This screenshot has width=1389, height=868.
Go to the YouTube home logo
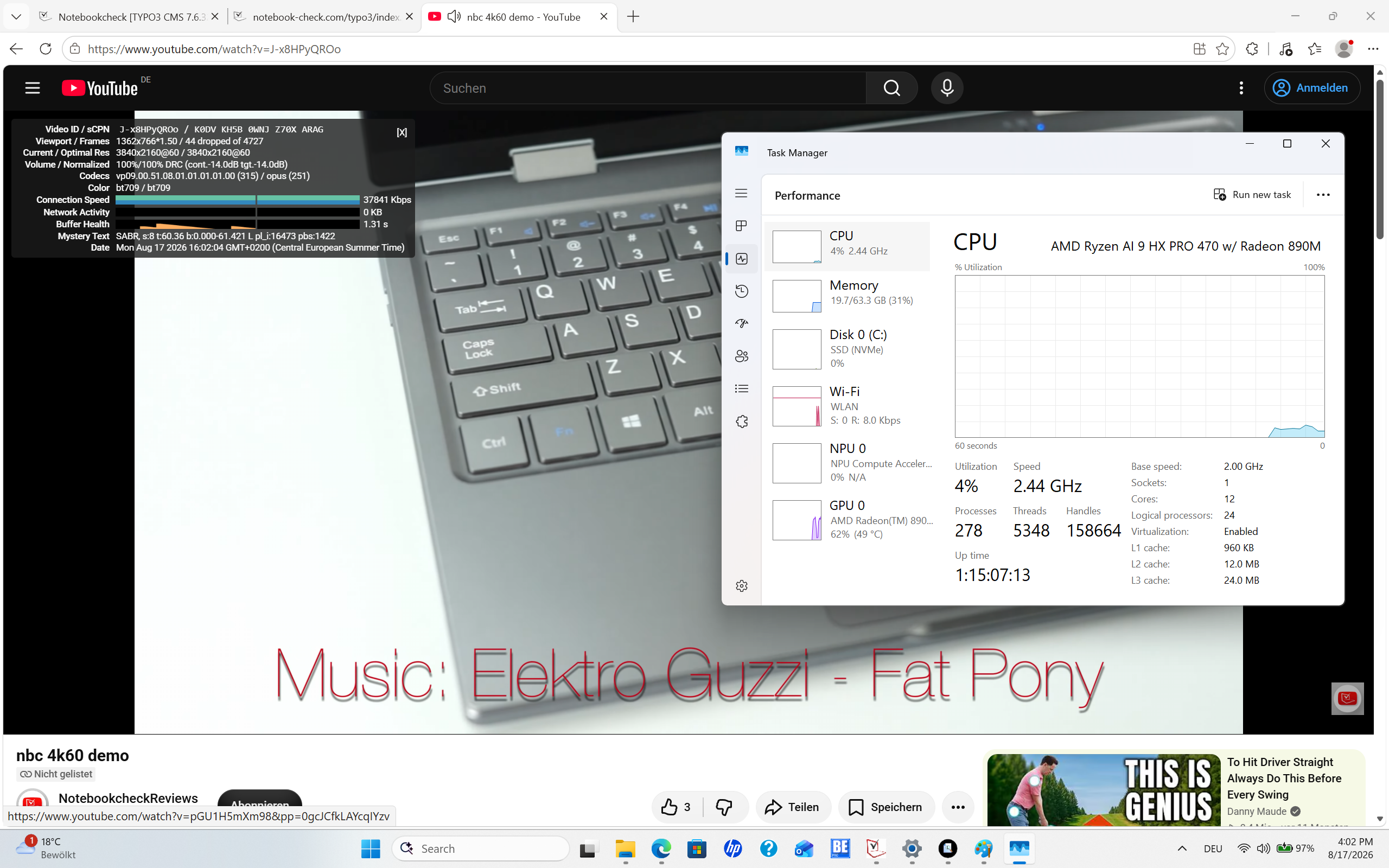100,88
